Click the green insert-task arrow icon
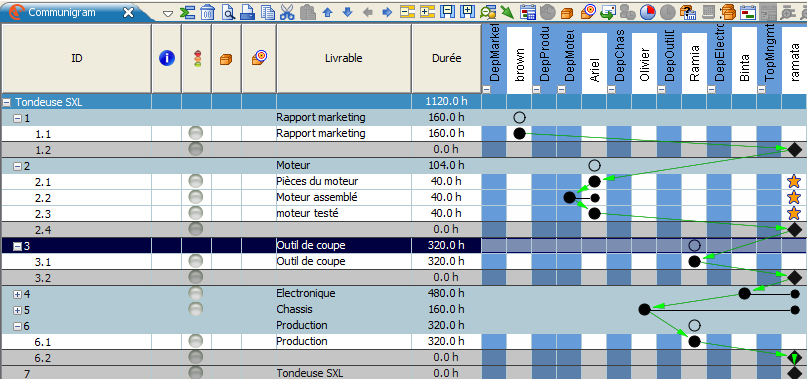 (x=187, y=12)
